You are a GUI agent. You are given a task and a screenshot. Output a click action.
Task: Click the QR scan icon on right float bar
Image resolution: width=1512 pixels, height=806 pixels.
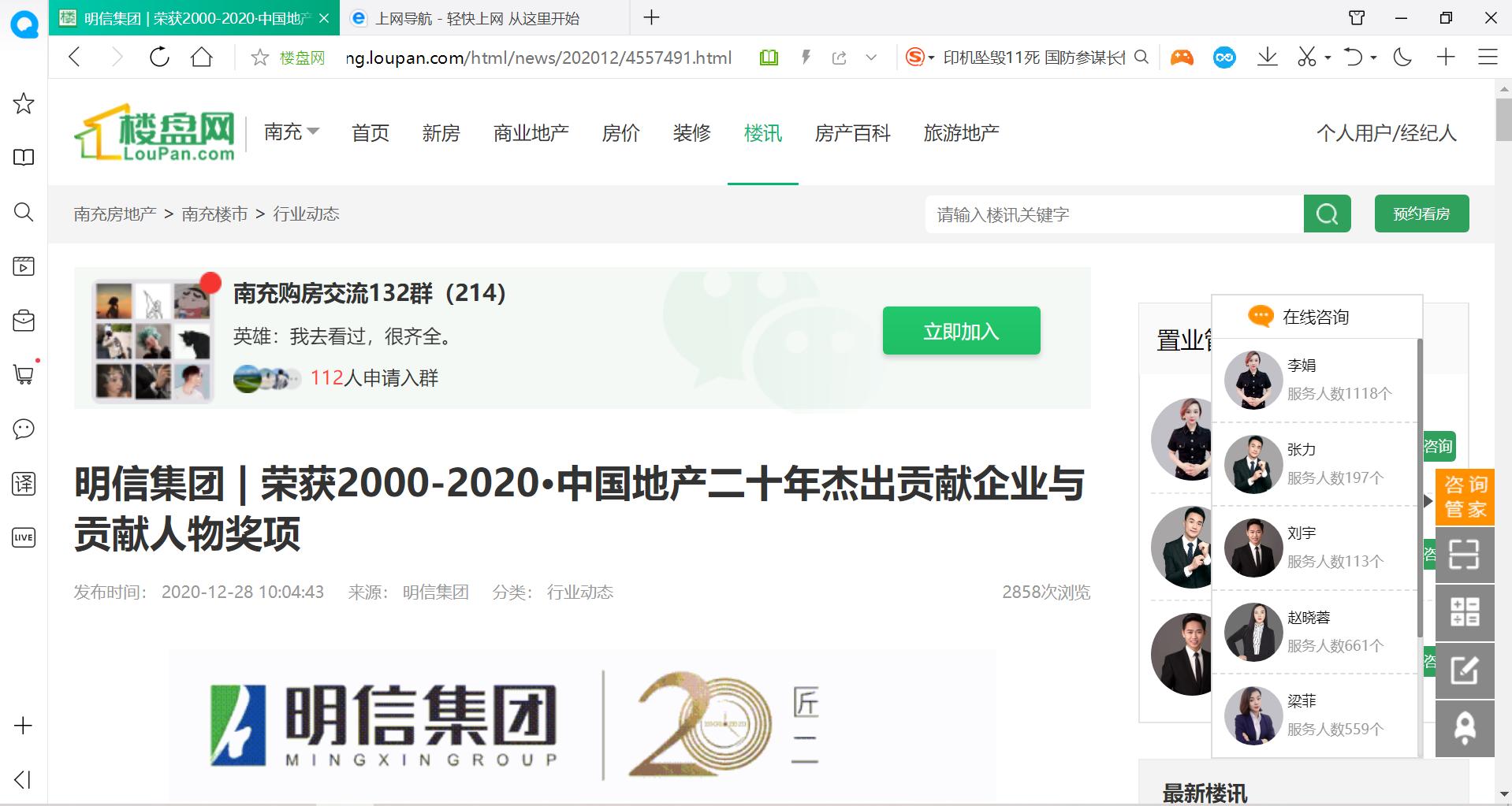[x=1465, y=555]
